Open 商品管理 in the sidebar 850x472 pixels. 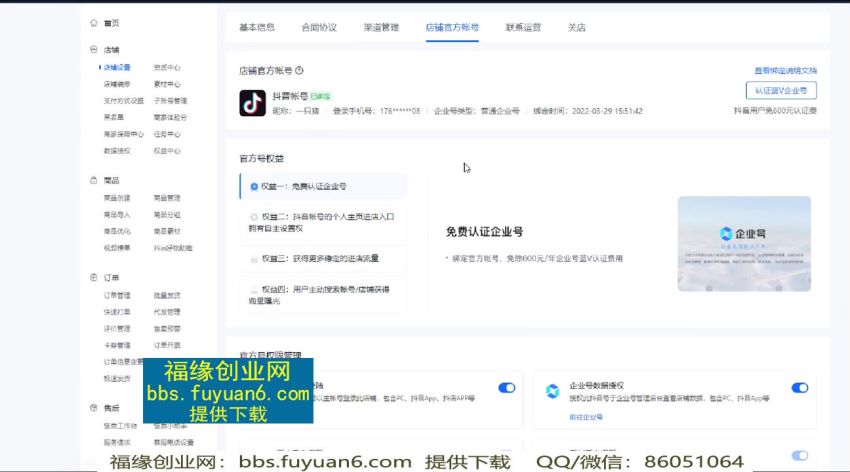click(167, 198)
